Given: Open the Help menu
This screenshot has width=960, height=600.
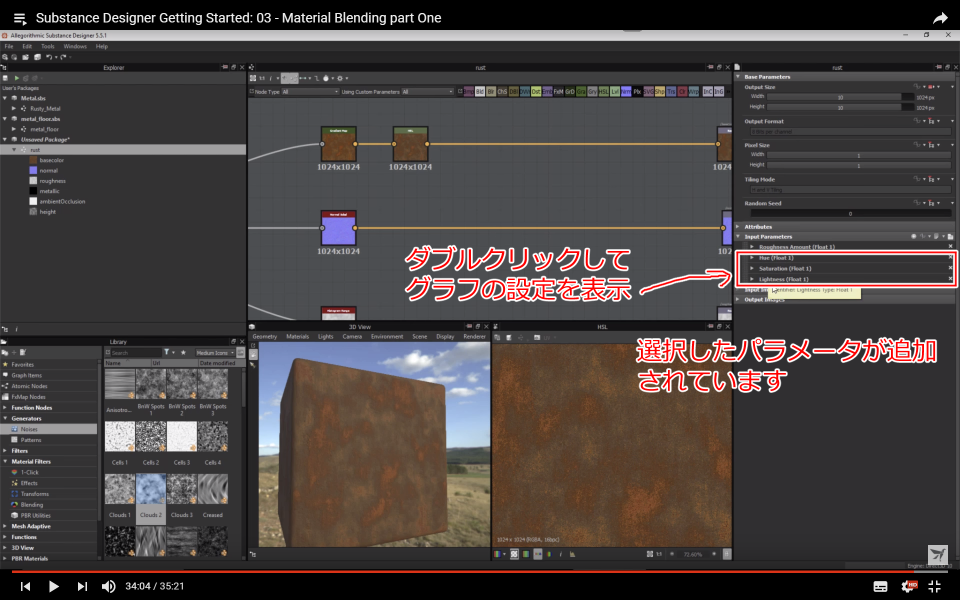Looking at the screenshot, I should pos(102,47).
